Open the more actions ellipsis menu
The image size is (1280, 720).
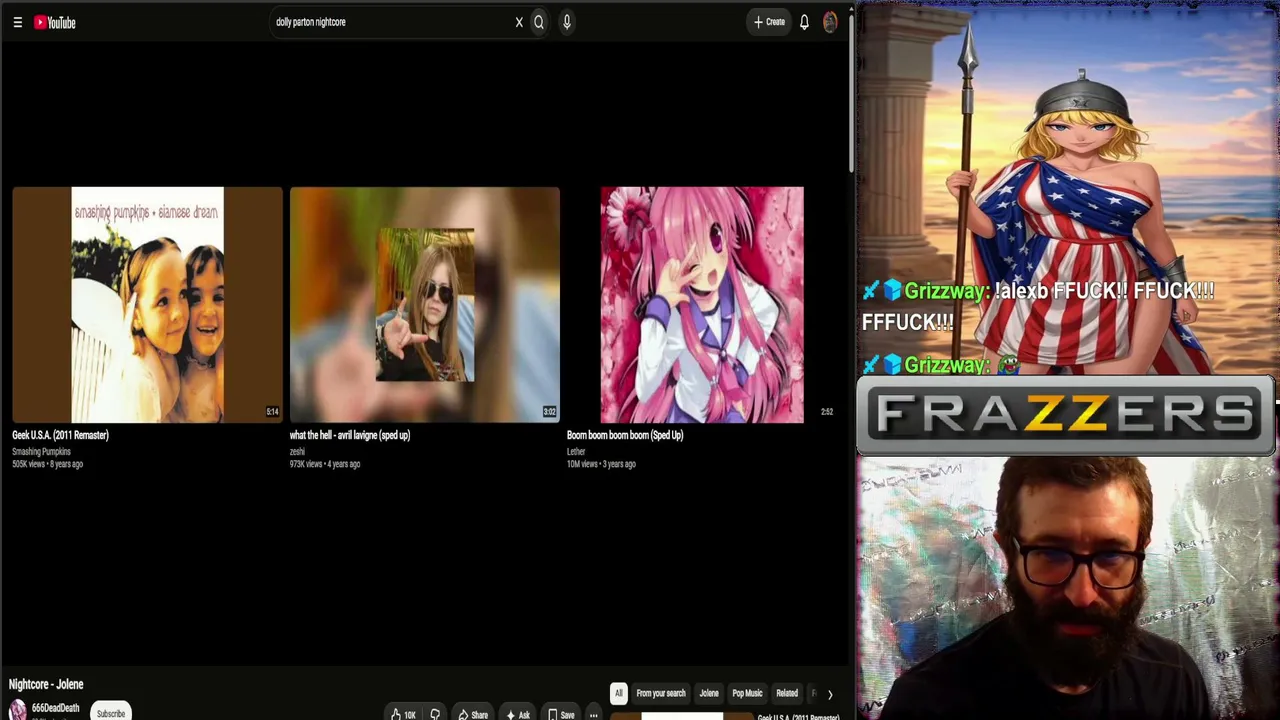point(593,714)
